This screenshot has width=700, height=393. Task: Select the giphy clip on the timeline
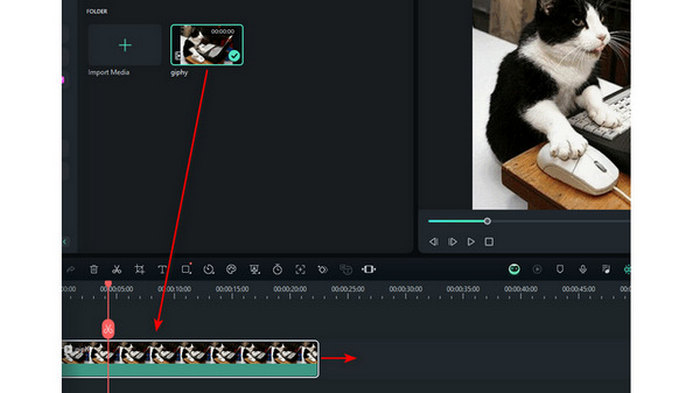[190, 359]
